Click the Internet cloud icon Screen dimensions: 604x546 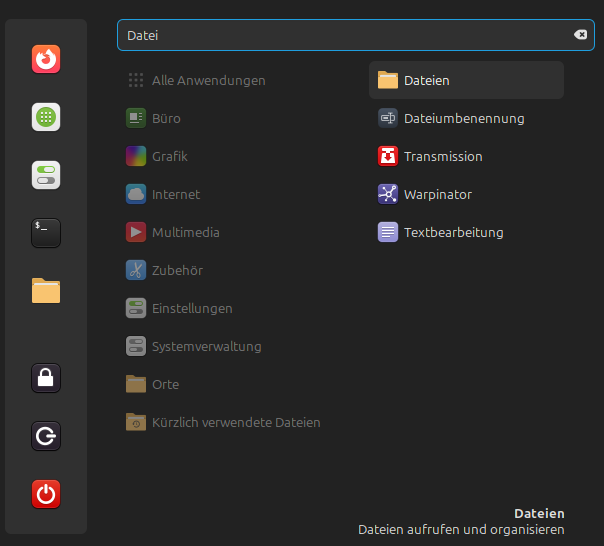click(x=136, y=194)
